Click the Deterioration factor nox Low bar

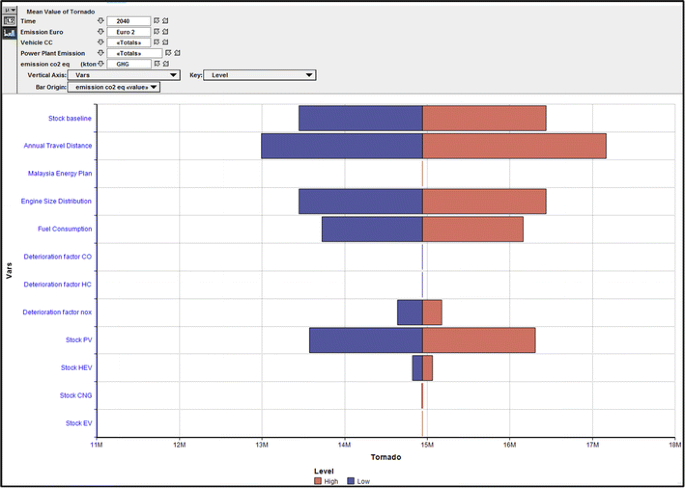click(x=410, y=312)
